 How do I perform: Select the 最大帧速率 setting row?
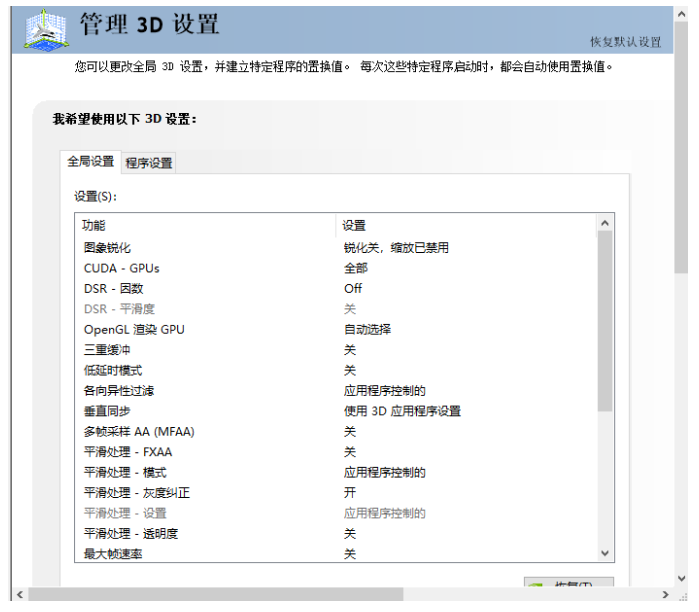(112, 554)
